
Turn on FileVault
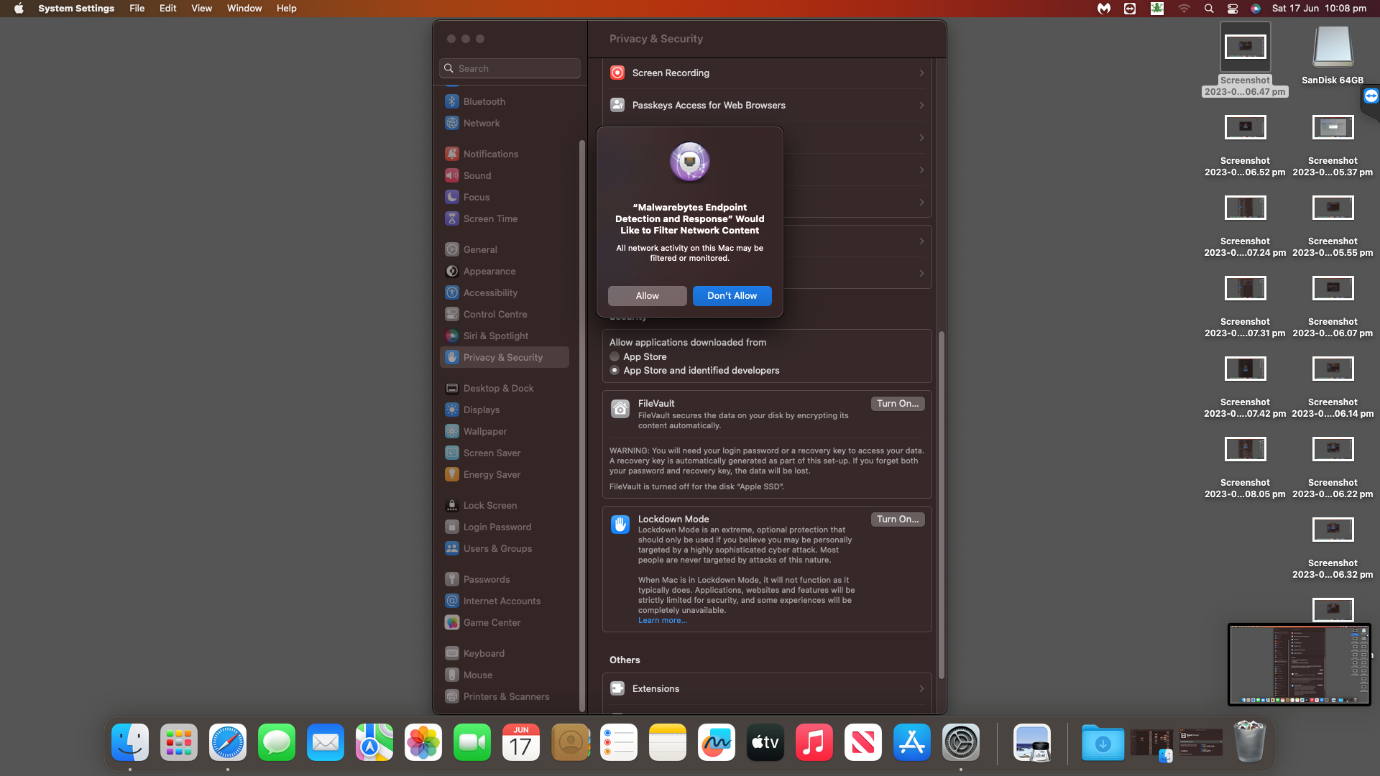click(897, 404)
